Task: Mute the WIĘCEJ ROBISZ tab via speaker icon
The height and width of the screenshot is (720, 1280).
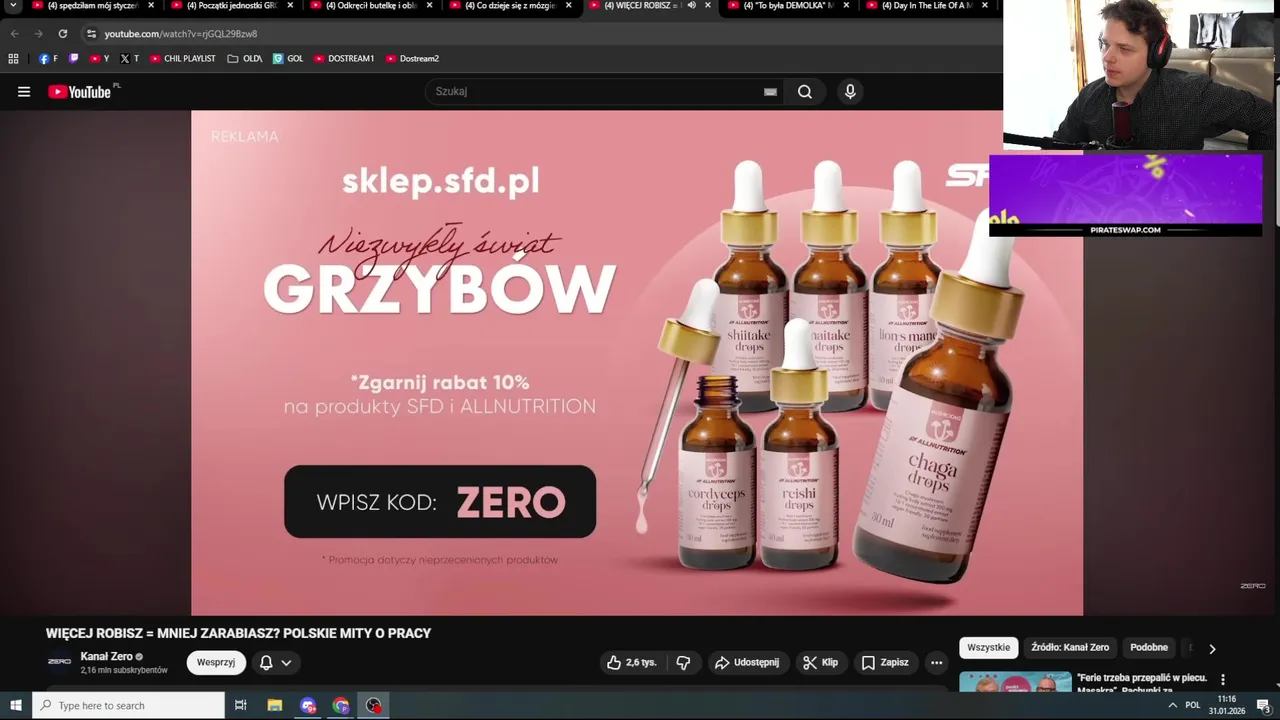Action: pos(691,6)
